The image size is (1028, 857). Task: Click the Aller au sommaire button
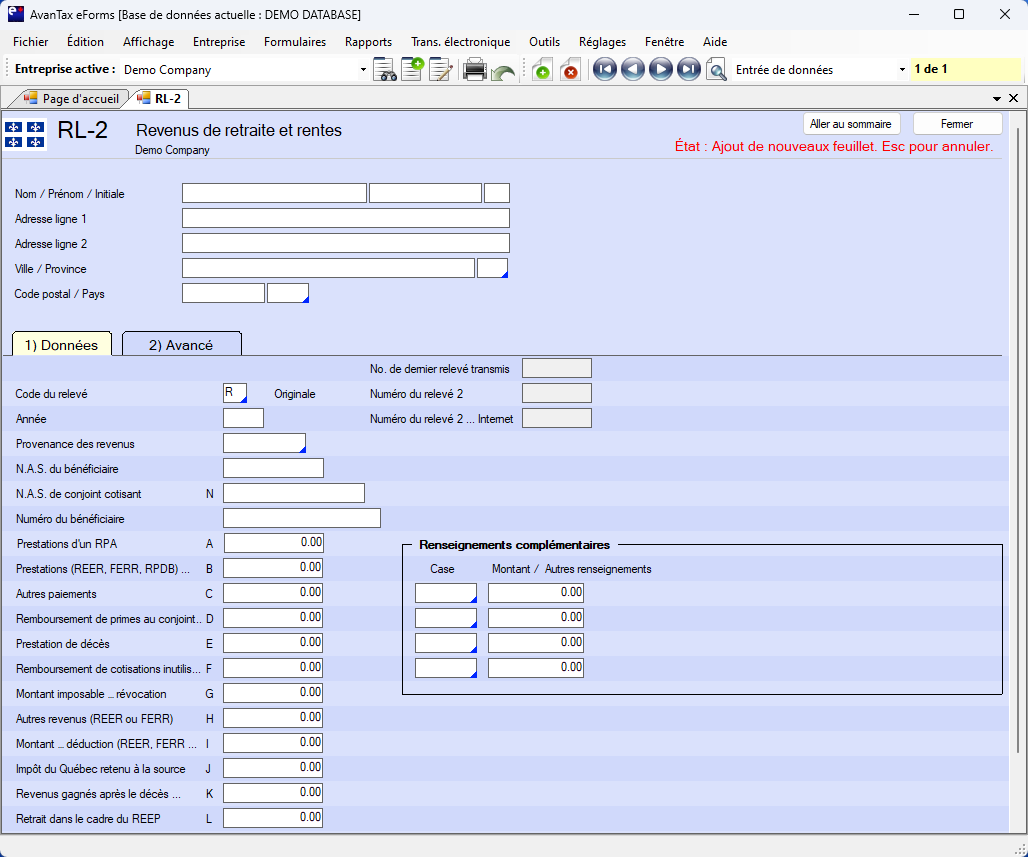[852, 124]
